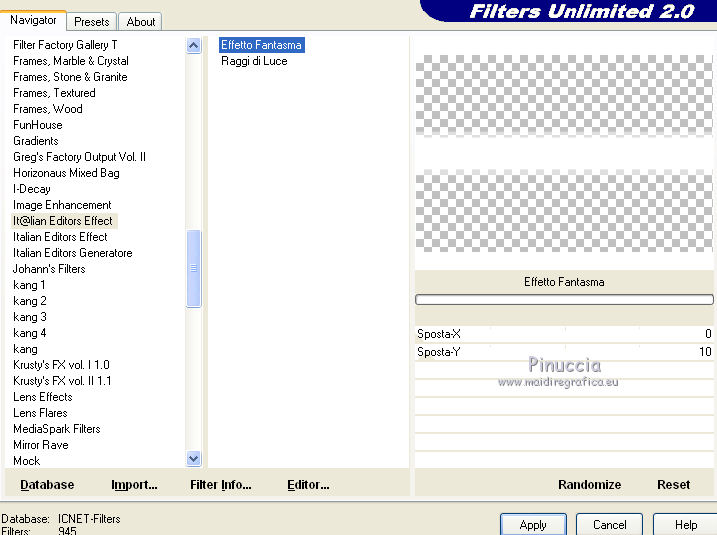
Task: Click the category list scroll down arrow
Action: [193, 458]
